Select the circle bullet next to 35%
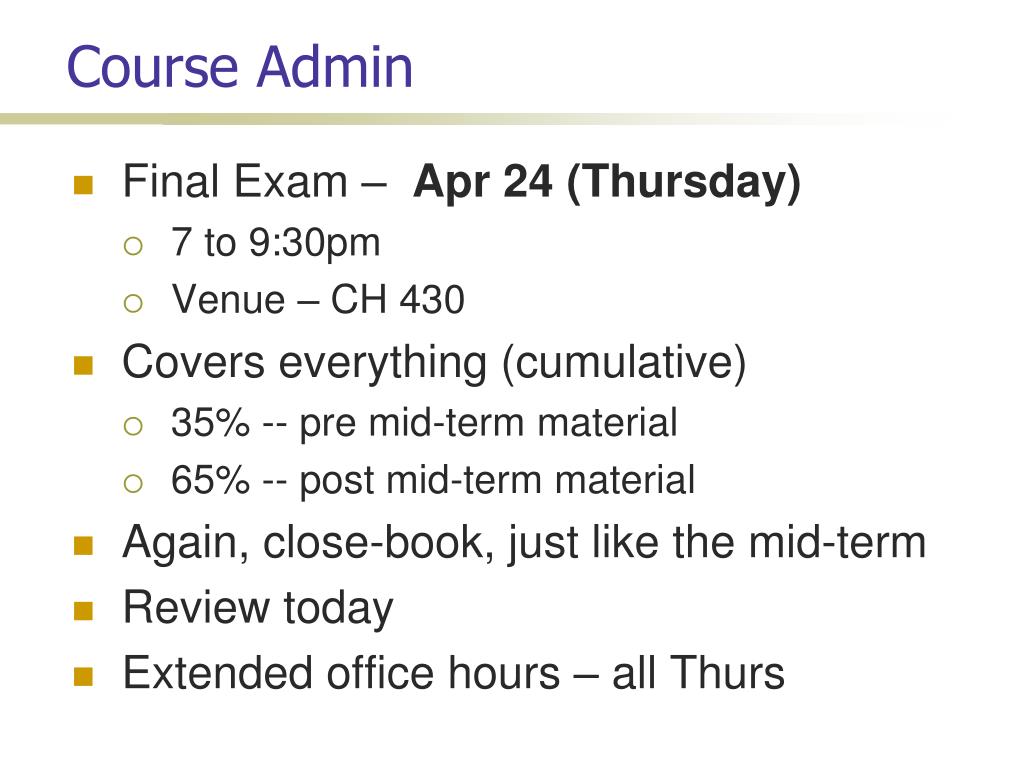The height and width of the screenshot is (768, 1024). pos(133,426)
